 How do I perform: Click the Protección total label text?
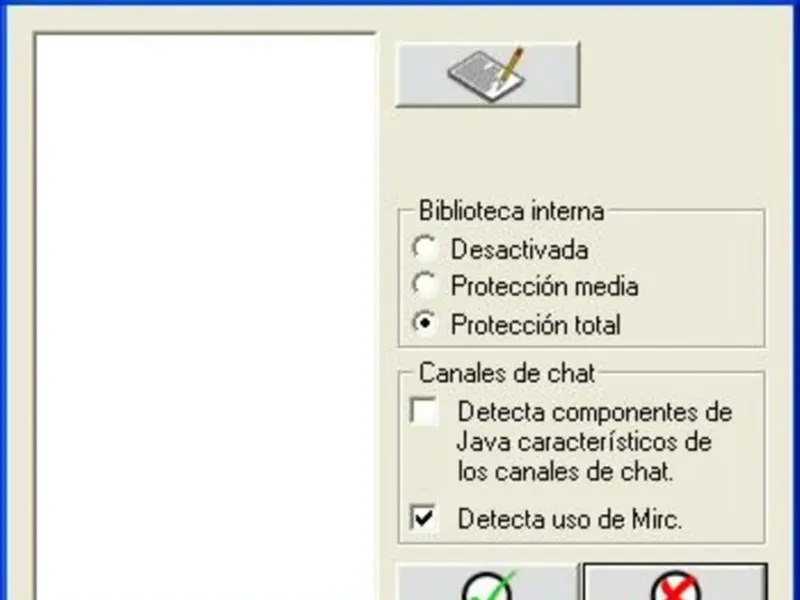[x=536, y=324]
